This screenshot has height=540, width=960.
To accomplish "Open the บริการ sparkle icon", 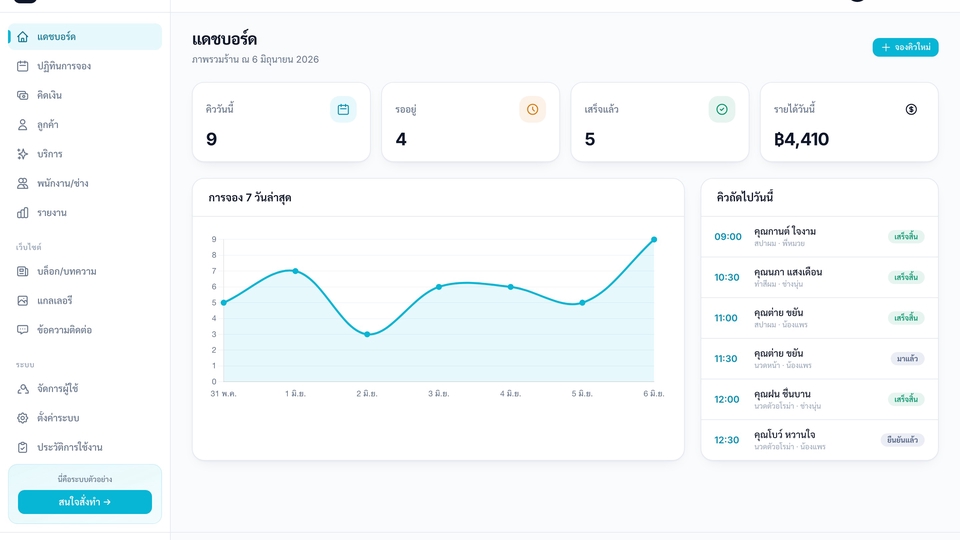I will [23, 154].
